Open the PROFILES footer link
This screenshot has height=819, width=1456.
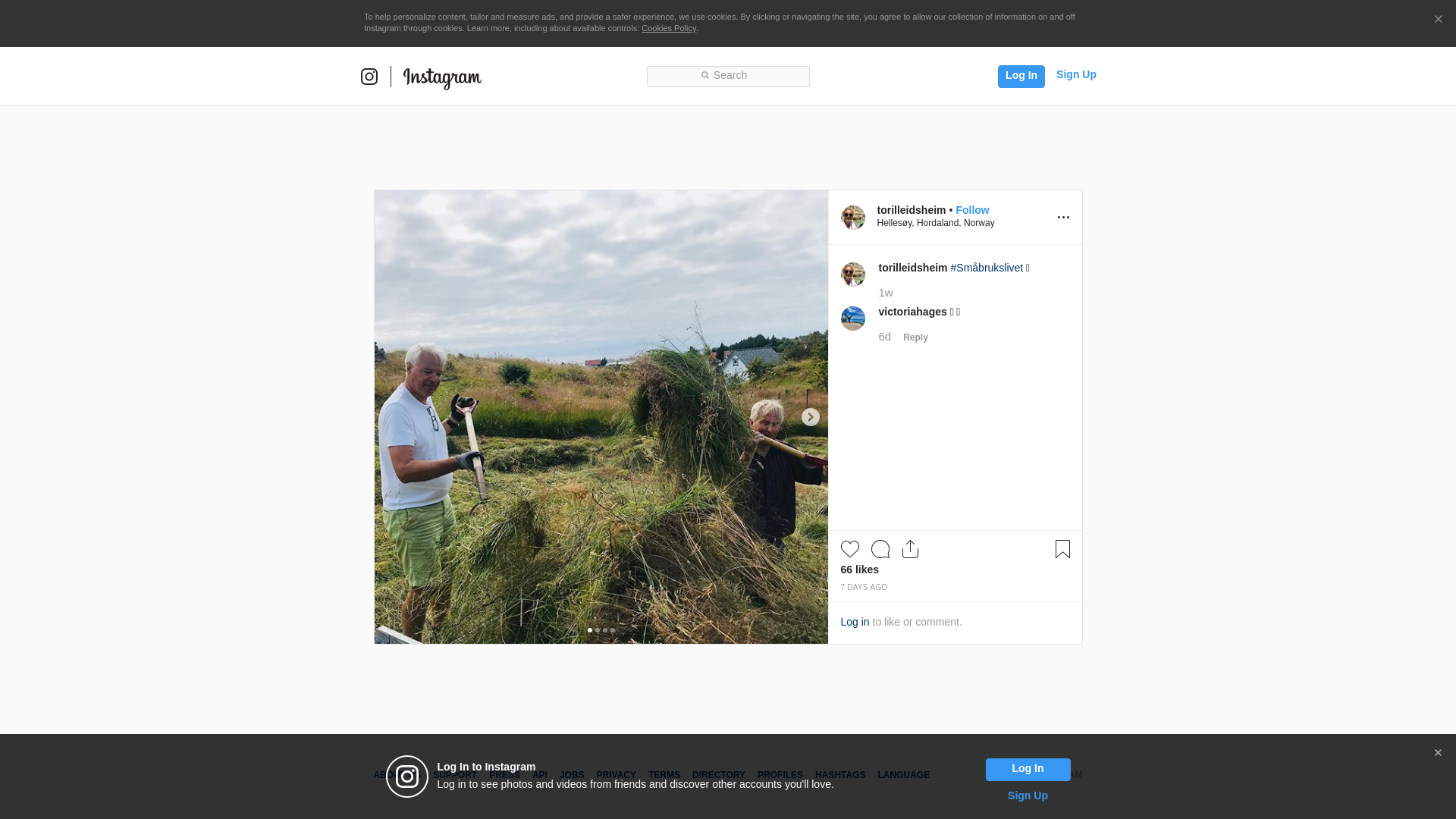[x=780, y=775]
